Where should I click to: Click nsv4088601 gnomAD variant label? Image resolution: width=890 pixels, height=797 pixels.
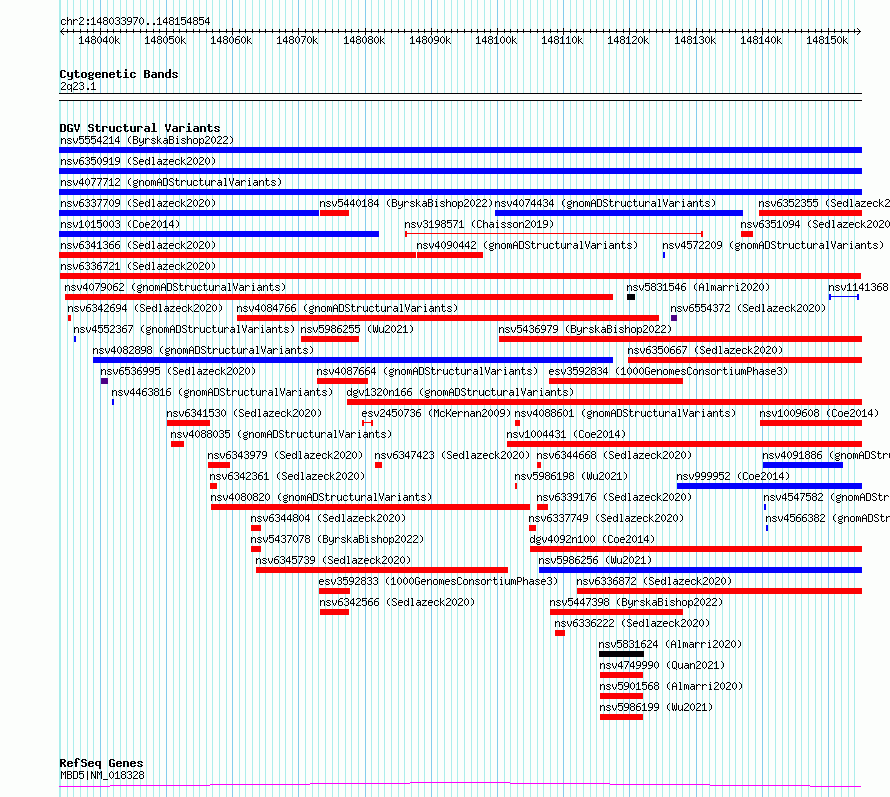(625, 413)
